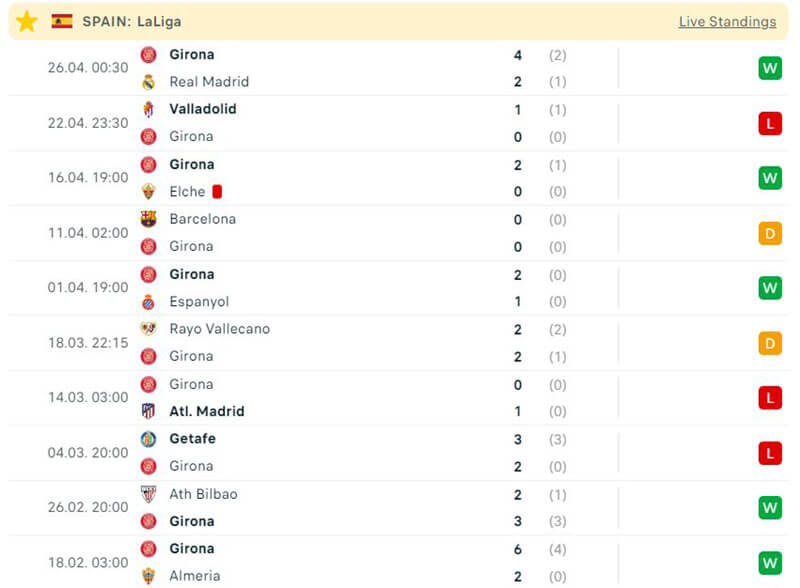Viewport: 800px width, 588px height.
Task: Click the red L badge for Valladolid match
Action: pos(769,123)
